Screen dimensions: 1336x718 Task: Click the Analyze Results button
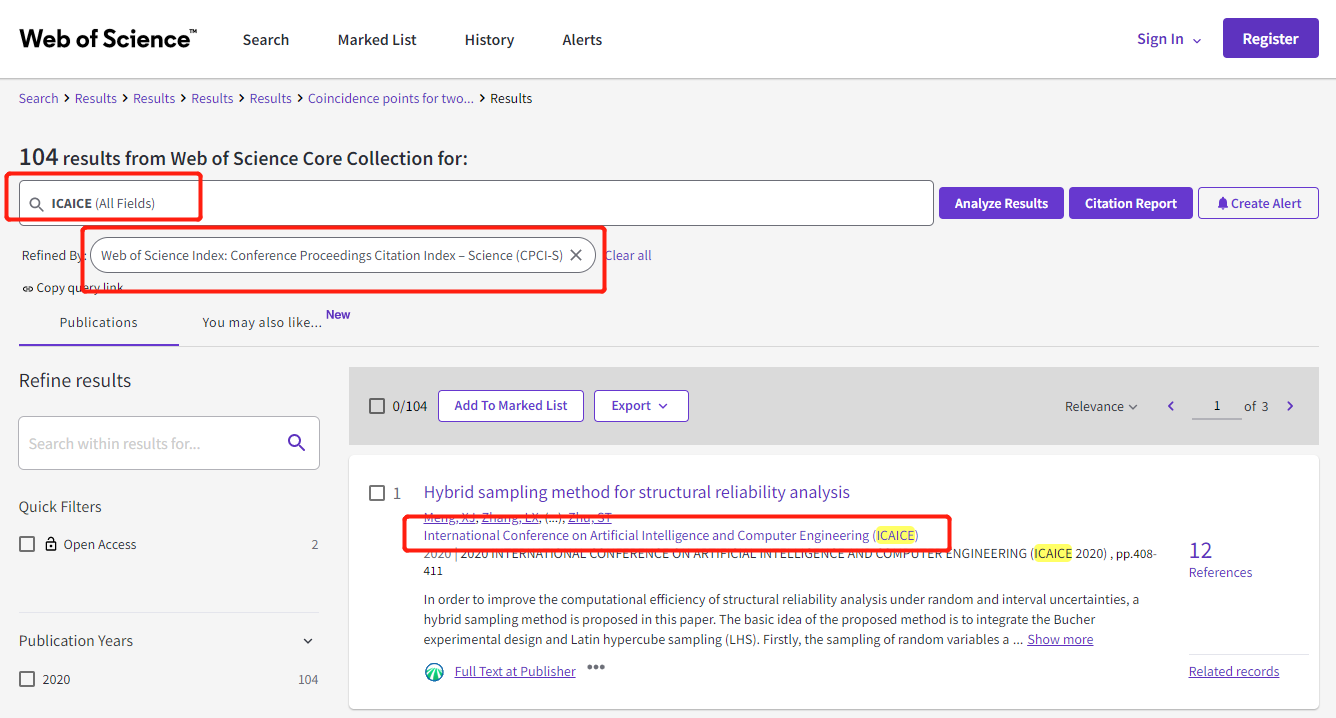(x=1001, y=203)
